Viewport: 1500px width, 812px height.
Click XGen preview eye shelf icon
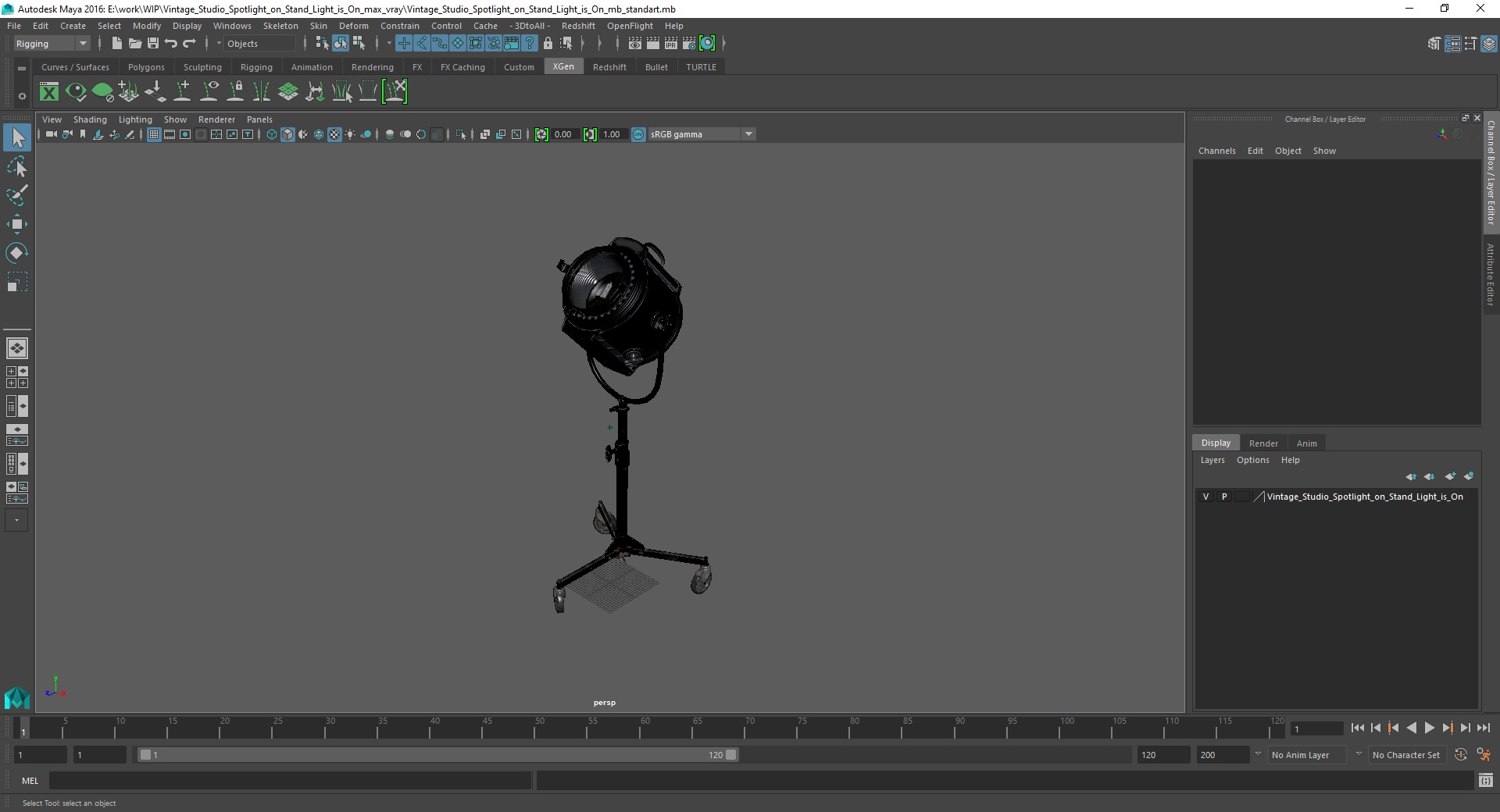[76, 92]
